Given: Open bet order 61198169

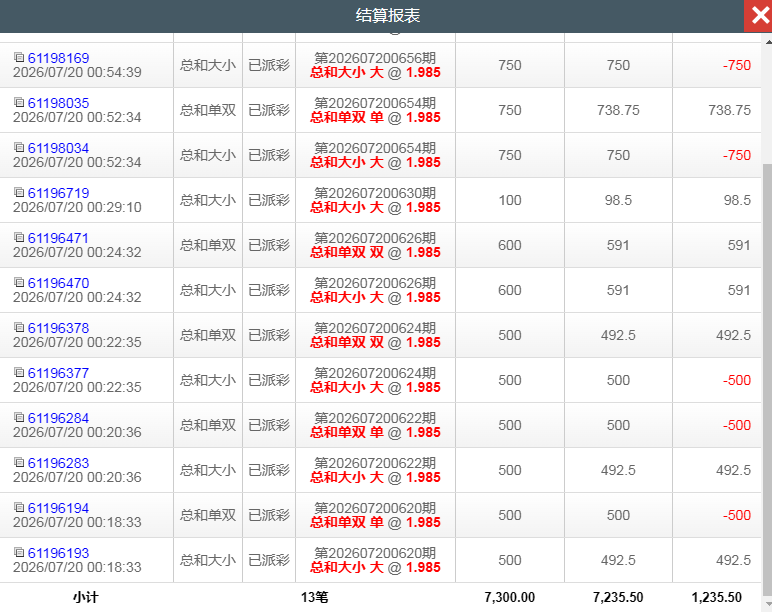Looking at the screenshot, I should [59, 58].
